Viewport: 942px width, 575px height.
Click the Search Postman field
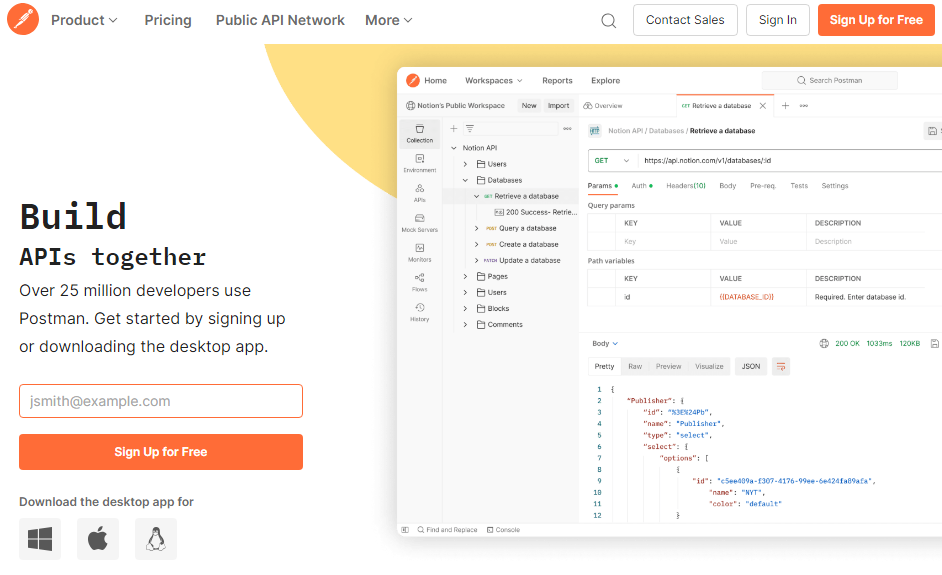pos(830,81)
